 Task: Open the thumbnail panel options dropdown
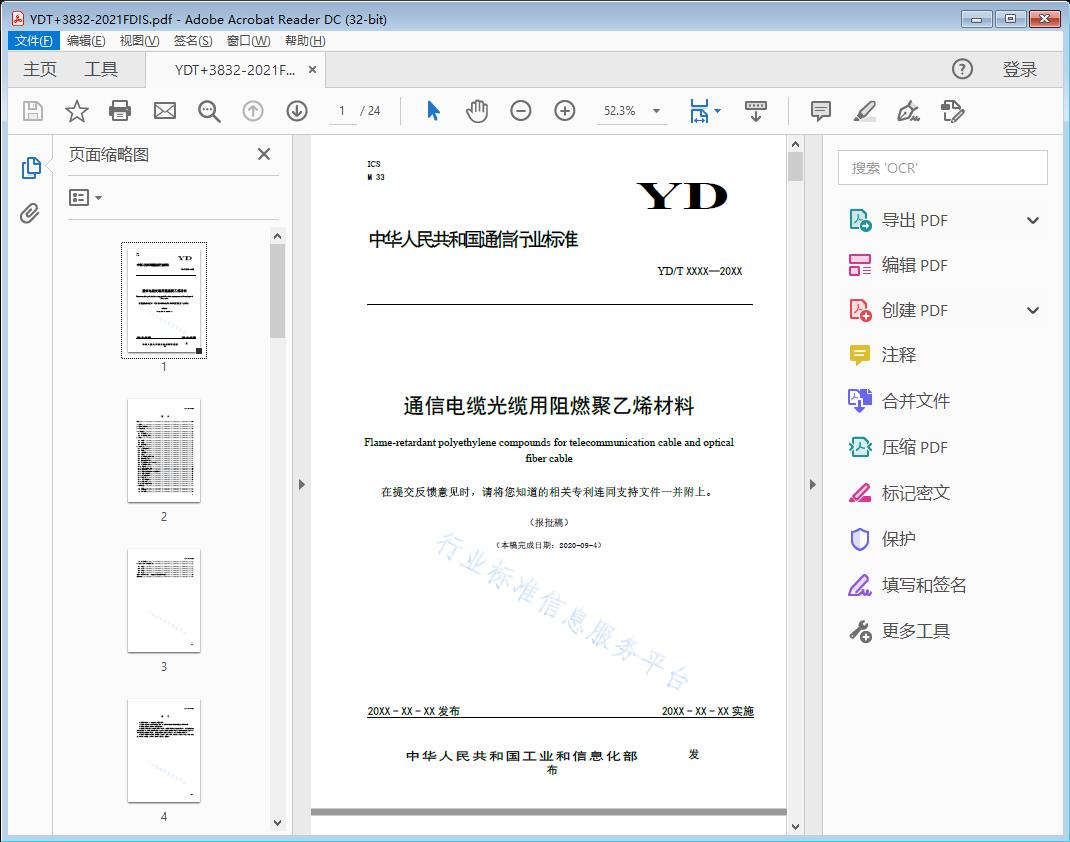tap(84, 197)
